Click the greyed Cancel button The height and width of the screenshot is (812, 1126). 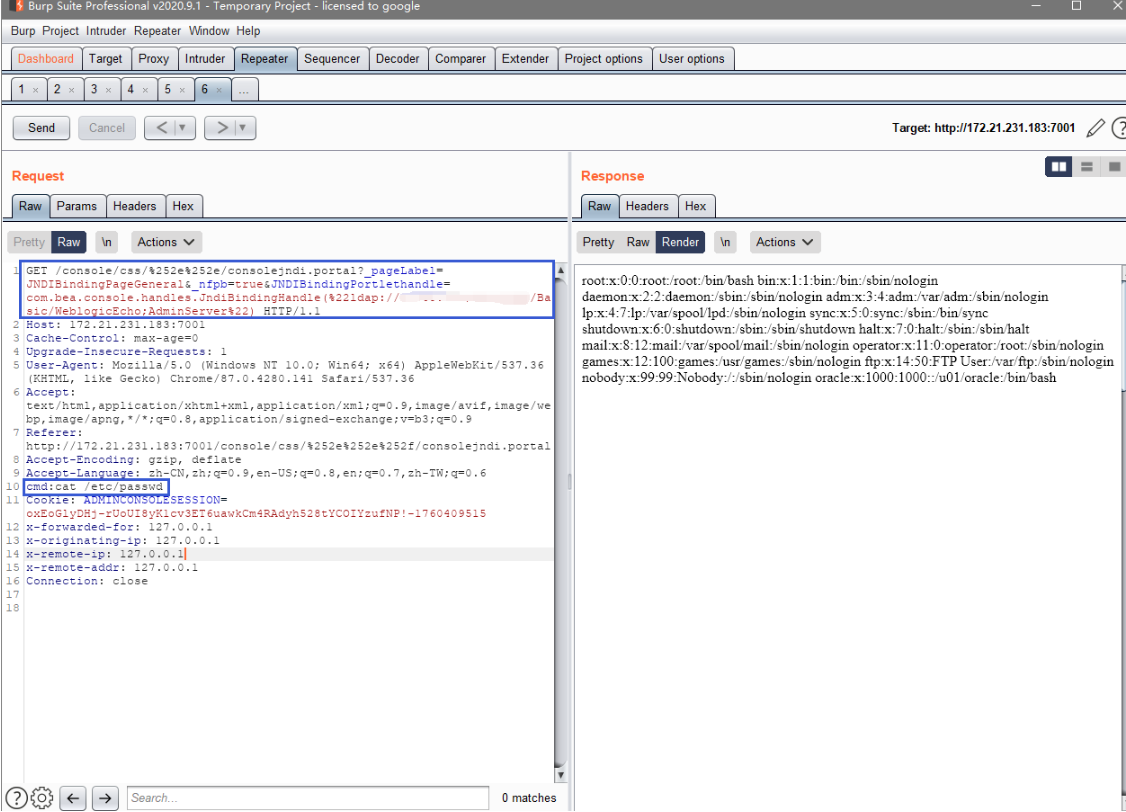(x=107, y=128)
